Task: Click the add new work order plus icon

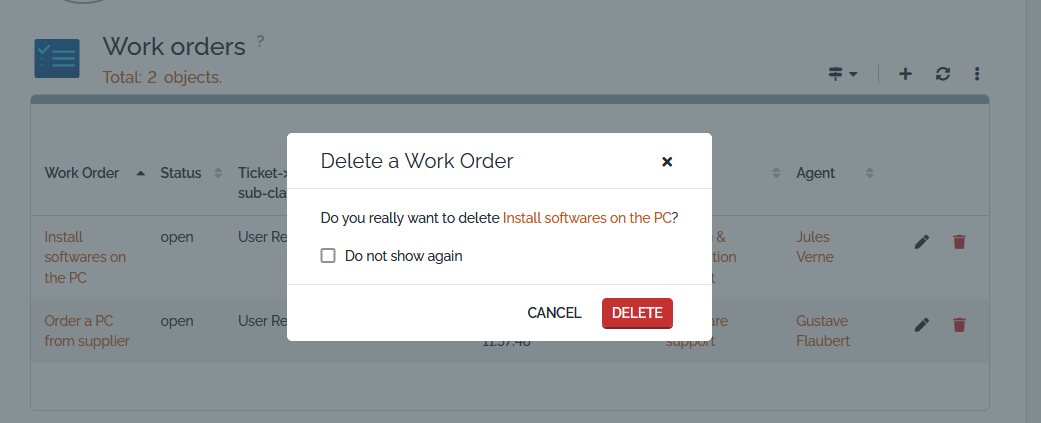Action: [905, 73]
